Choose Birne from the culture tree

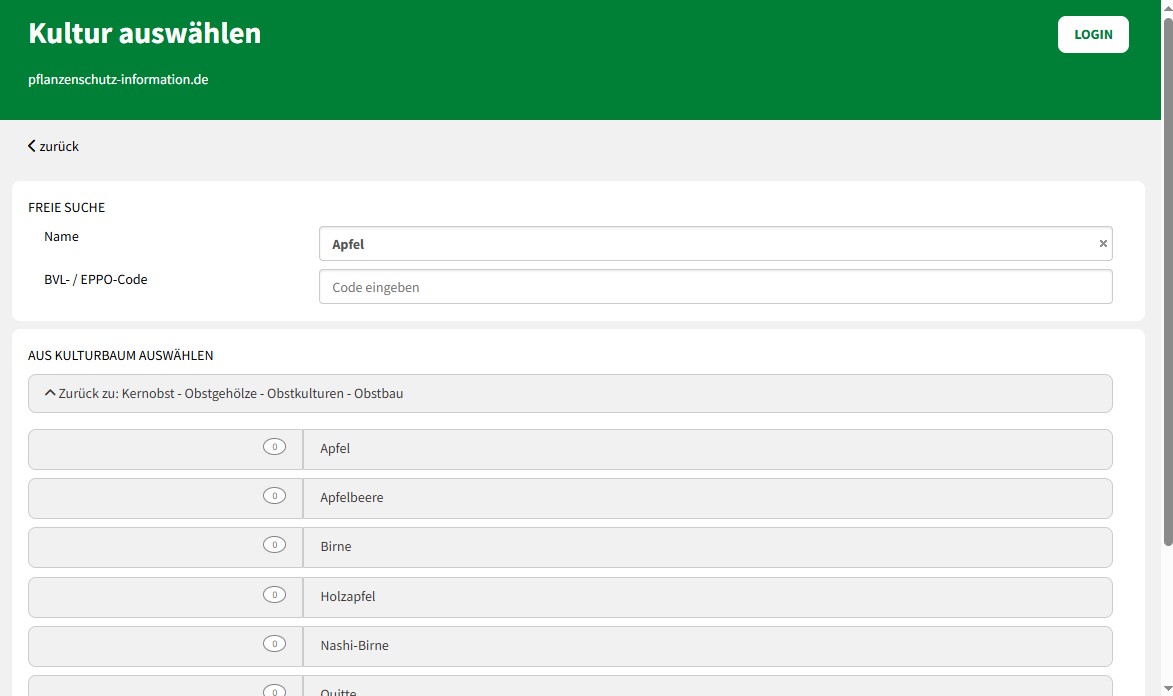click(706, 547)
